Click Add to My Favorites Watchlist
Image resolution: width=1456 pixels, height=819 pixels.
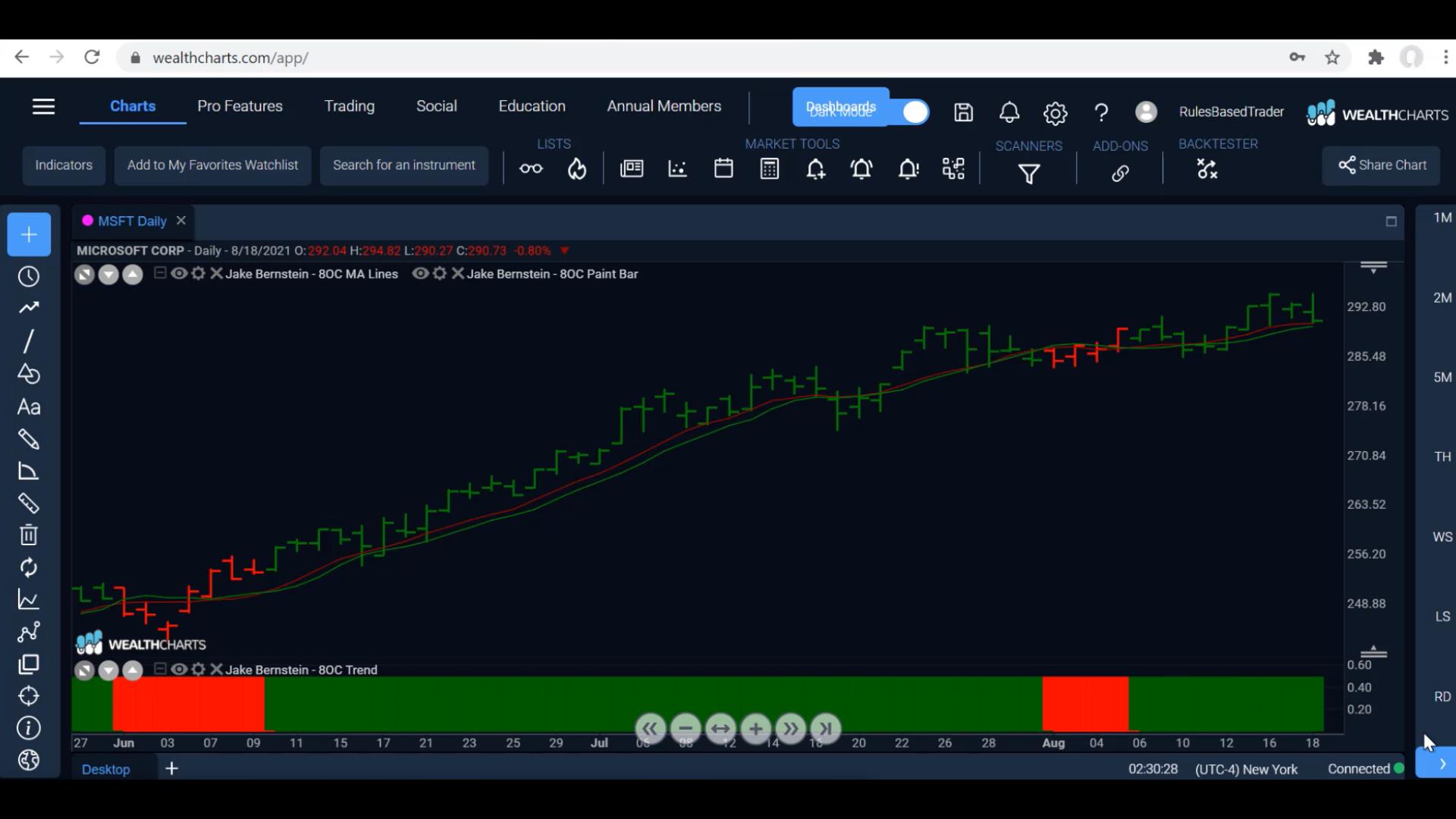point(212,165)
